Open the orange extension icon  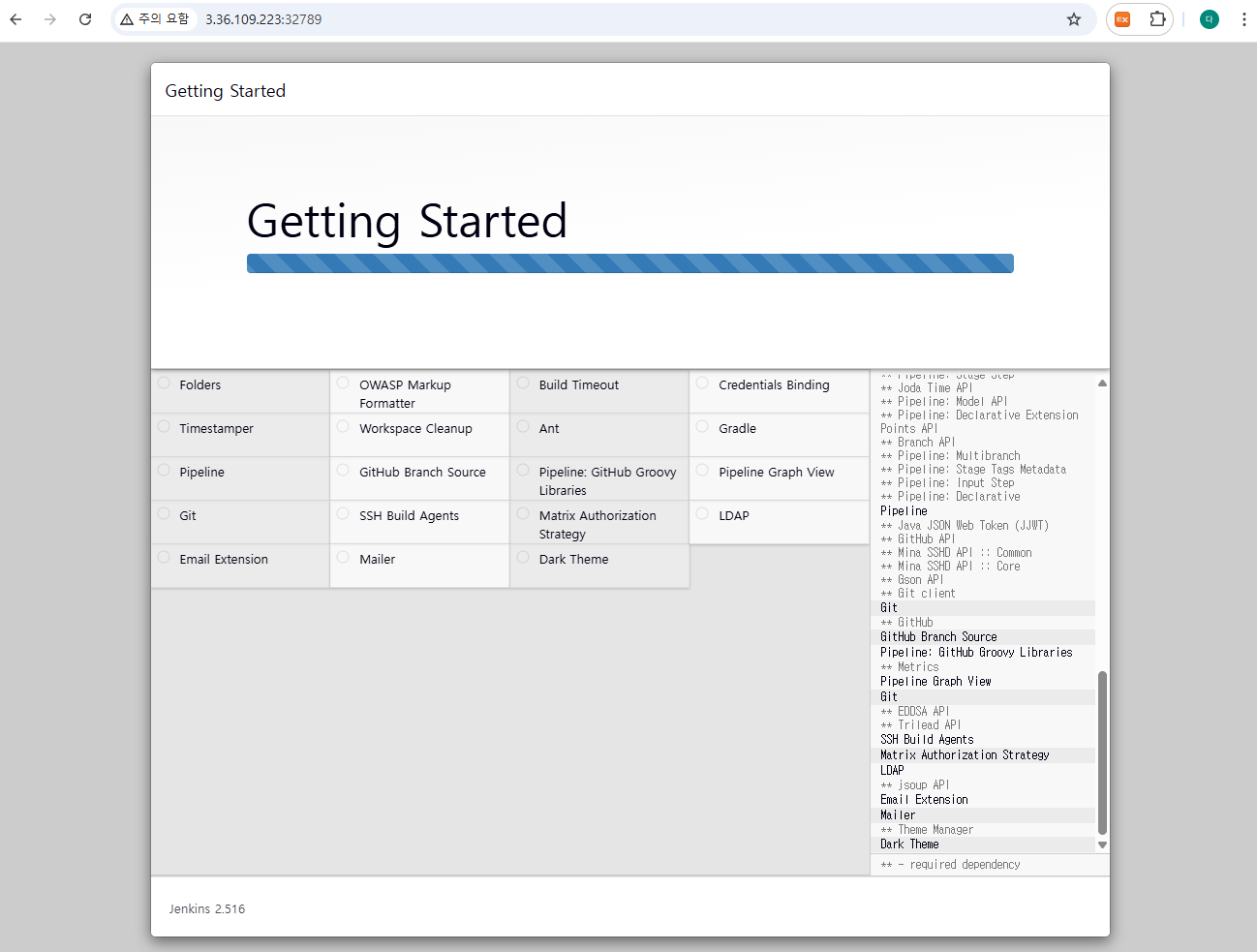[1122, 19]
